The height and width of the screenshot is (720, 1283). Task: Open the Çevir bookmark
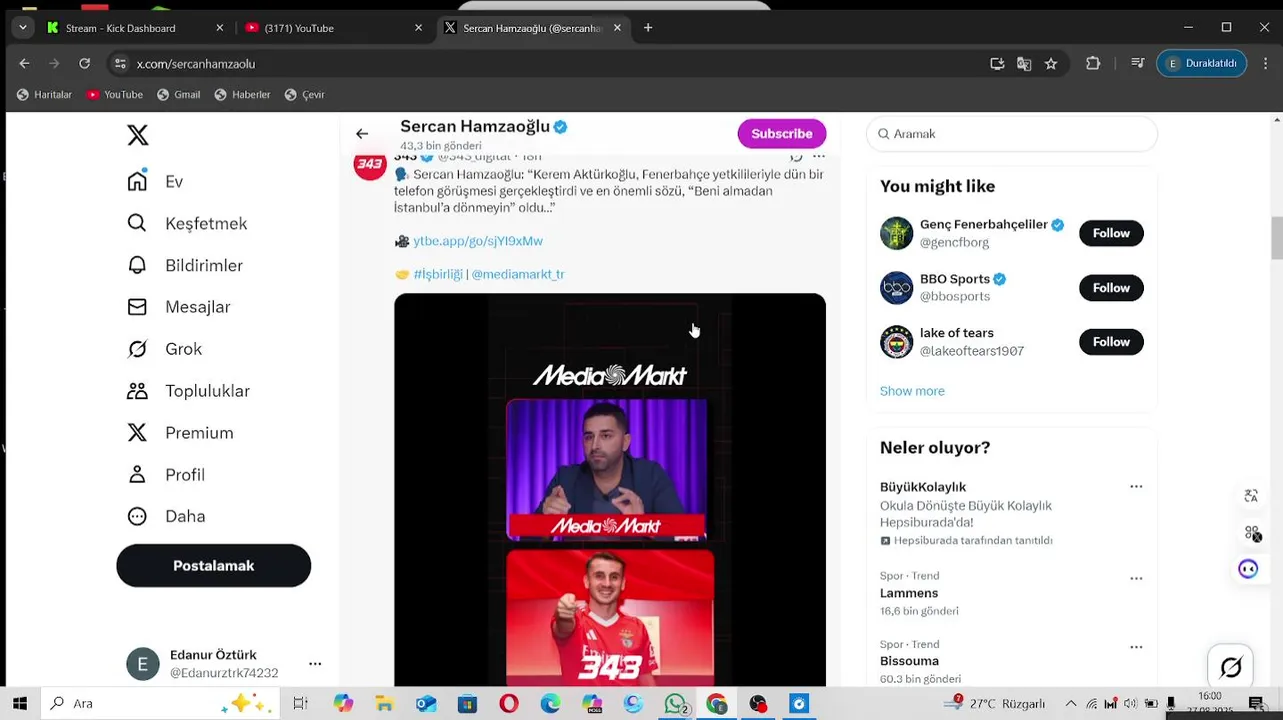pyautogui.click(x=305, y=95)
